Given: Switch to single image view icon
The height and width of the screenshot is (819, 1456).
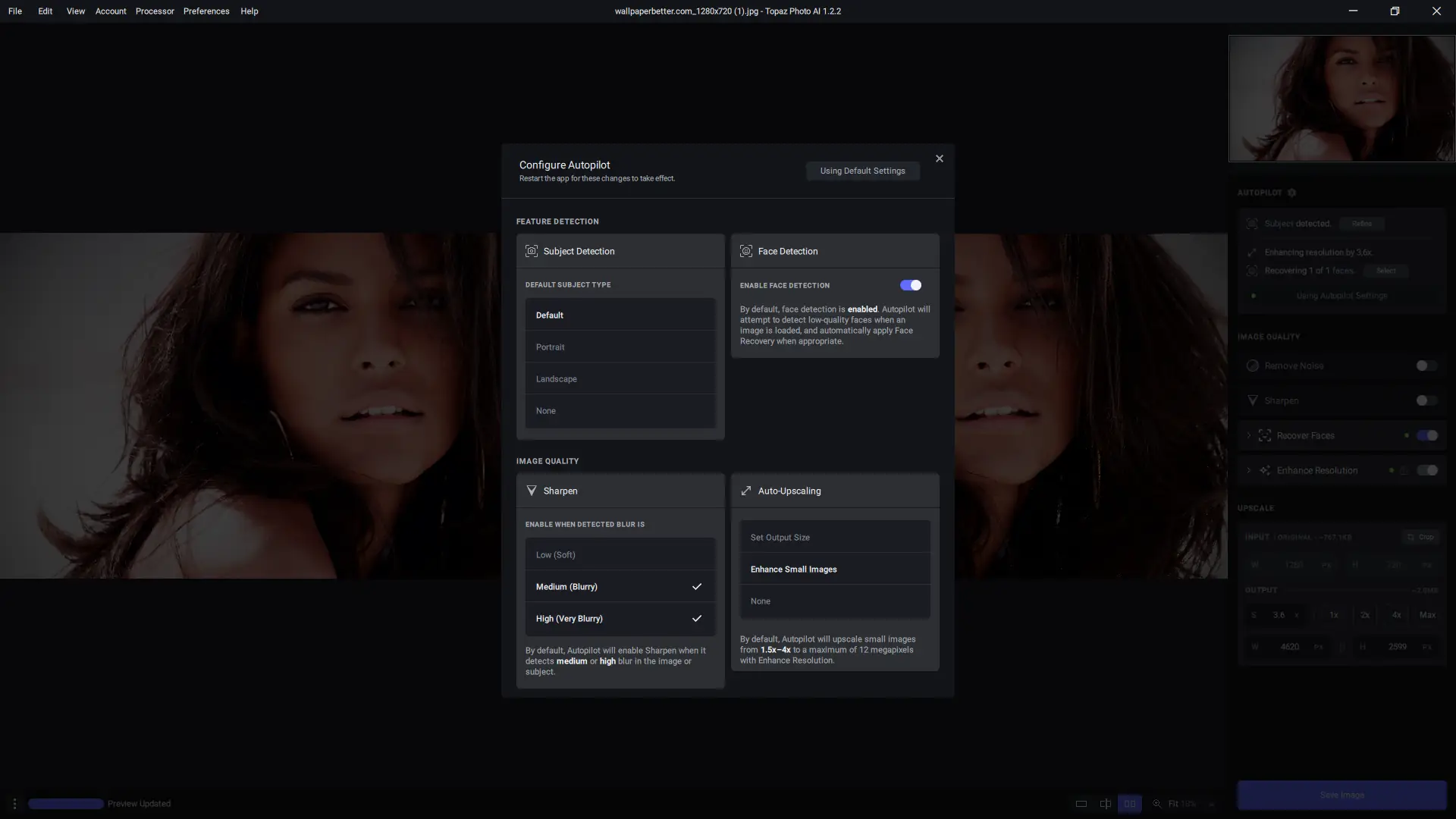Looking at the screenshot, I should 1081,804.
